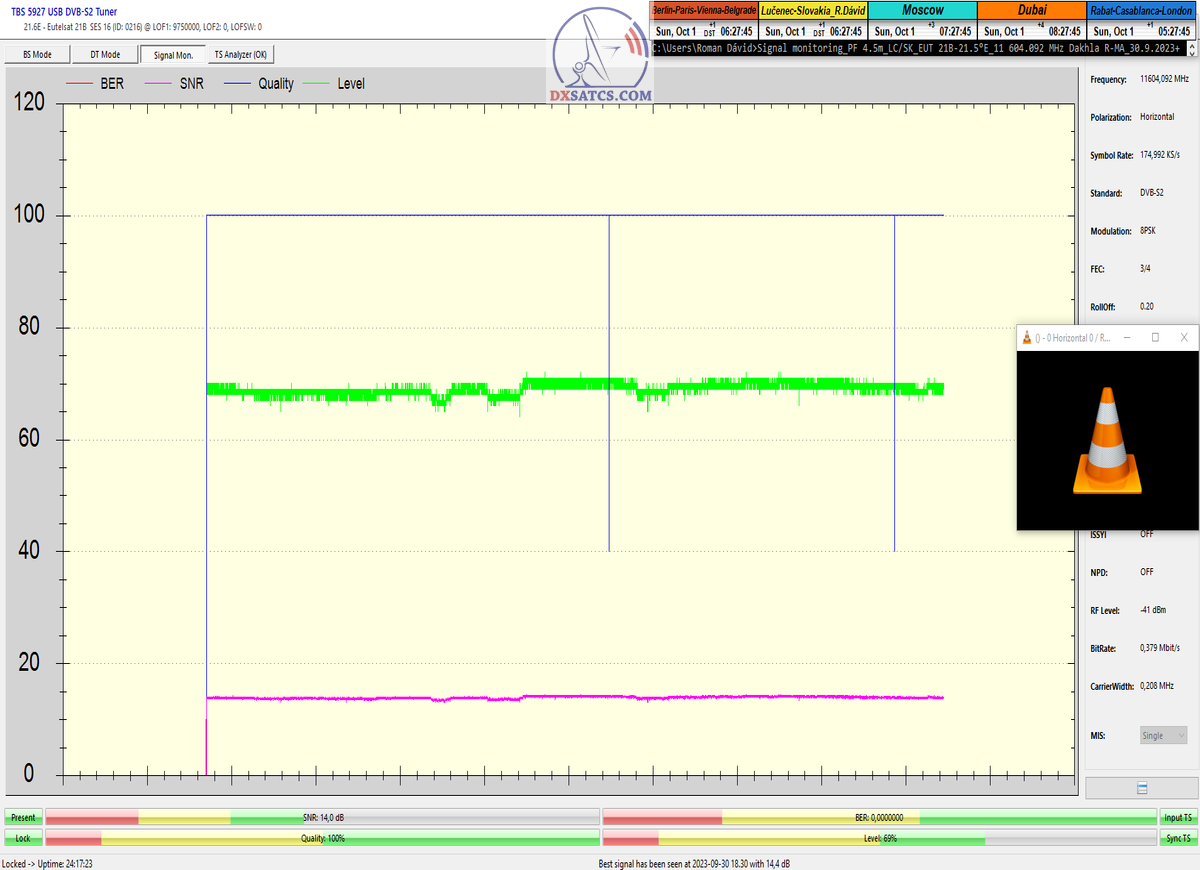Viewport: 1200px width, 870px height.
Task: Click the Present status indicator
Action: (22, 817)
